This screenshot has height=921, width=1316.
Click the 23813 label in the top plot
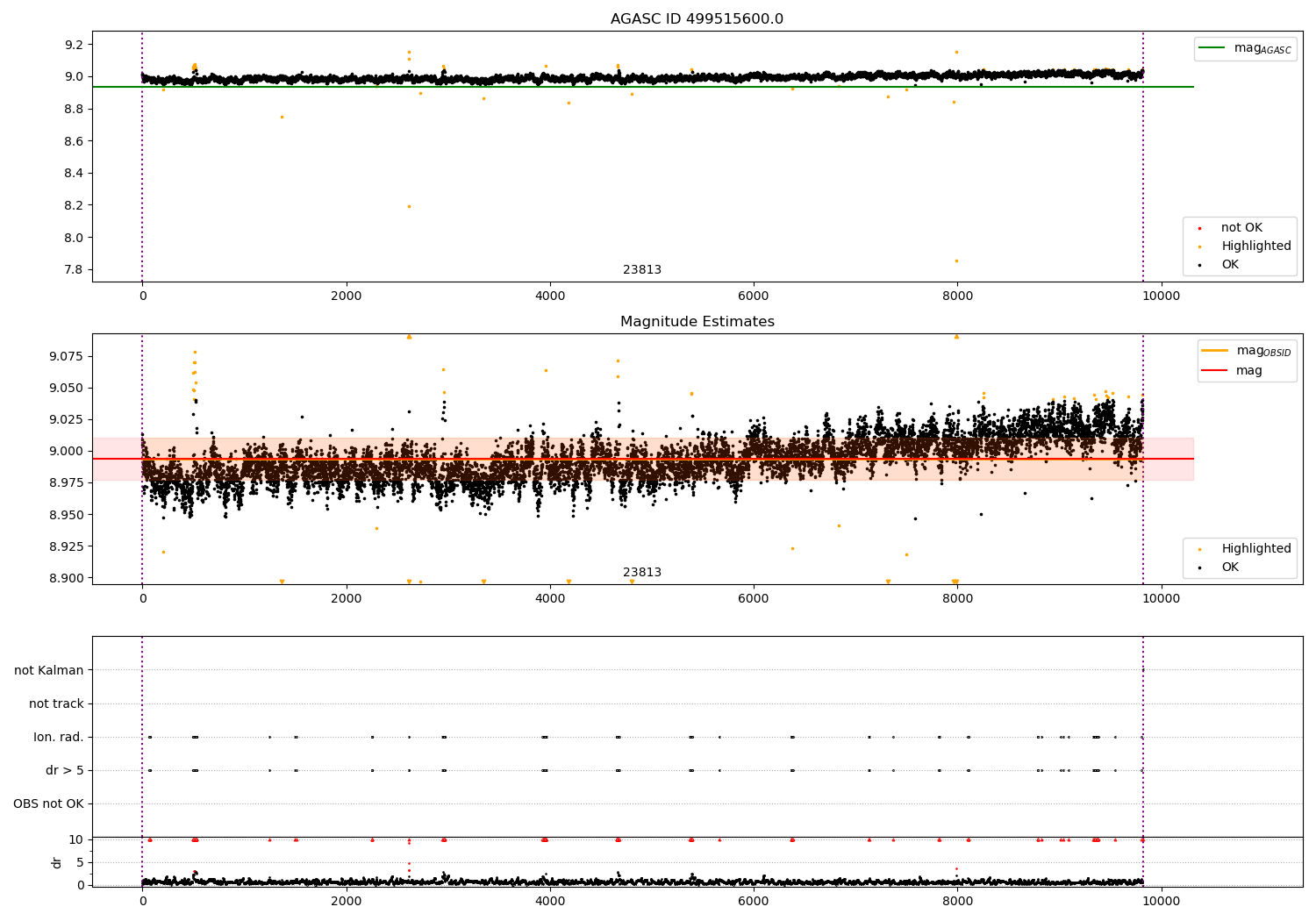point(642,270)
